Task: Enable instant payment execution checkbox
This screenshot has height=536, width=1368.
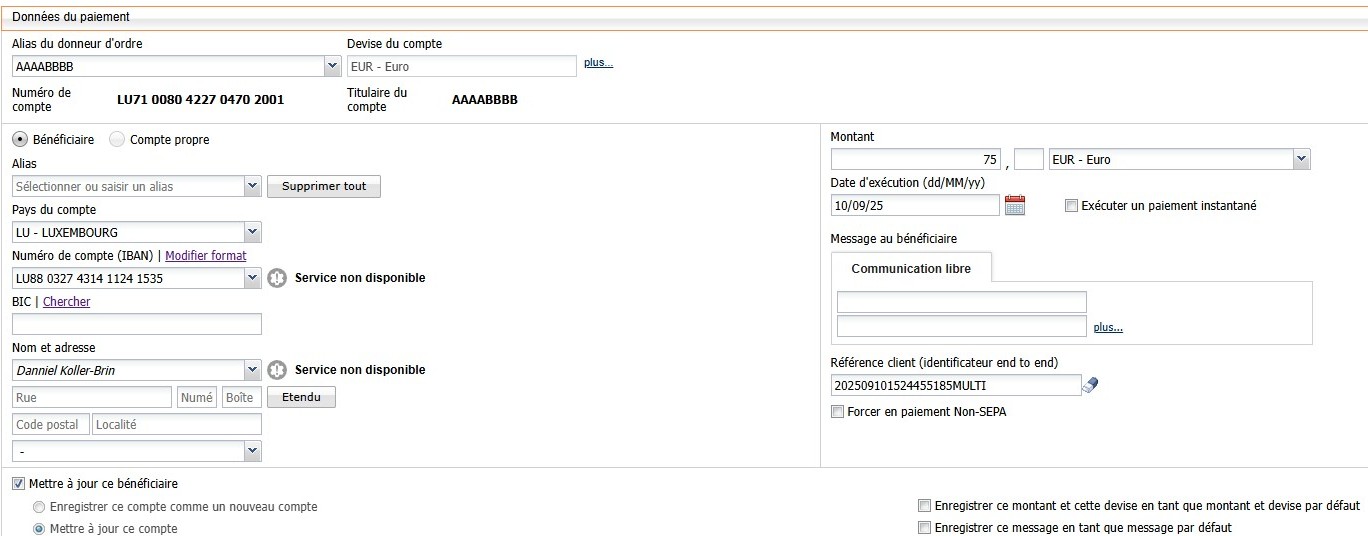Action: [1071, 206]
